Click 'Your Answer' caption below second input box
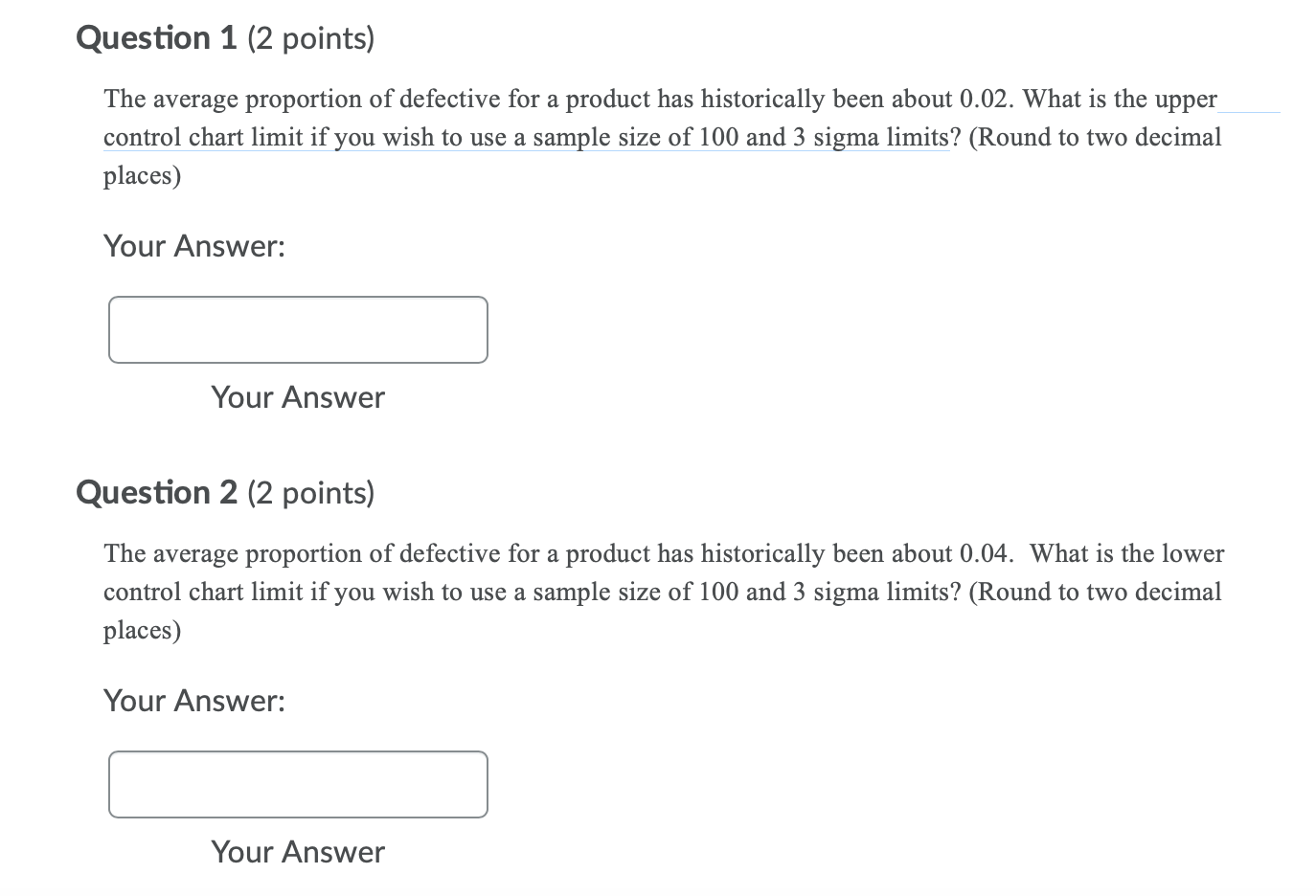The height and width of the screenshot is (896, 1316). click(297, 852)
